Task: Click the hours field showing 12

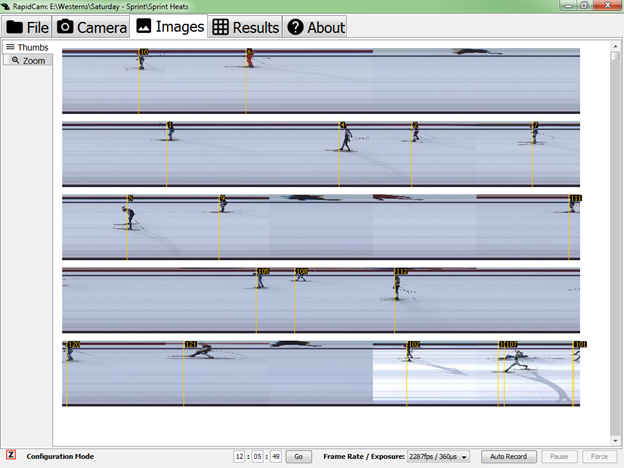Action: pyautogui.click(x=240, y=457)
